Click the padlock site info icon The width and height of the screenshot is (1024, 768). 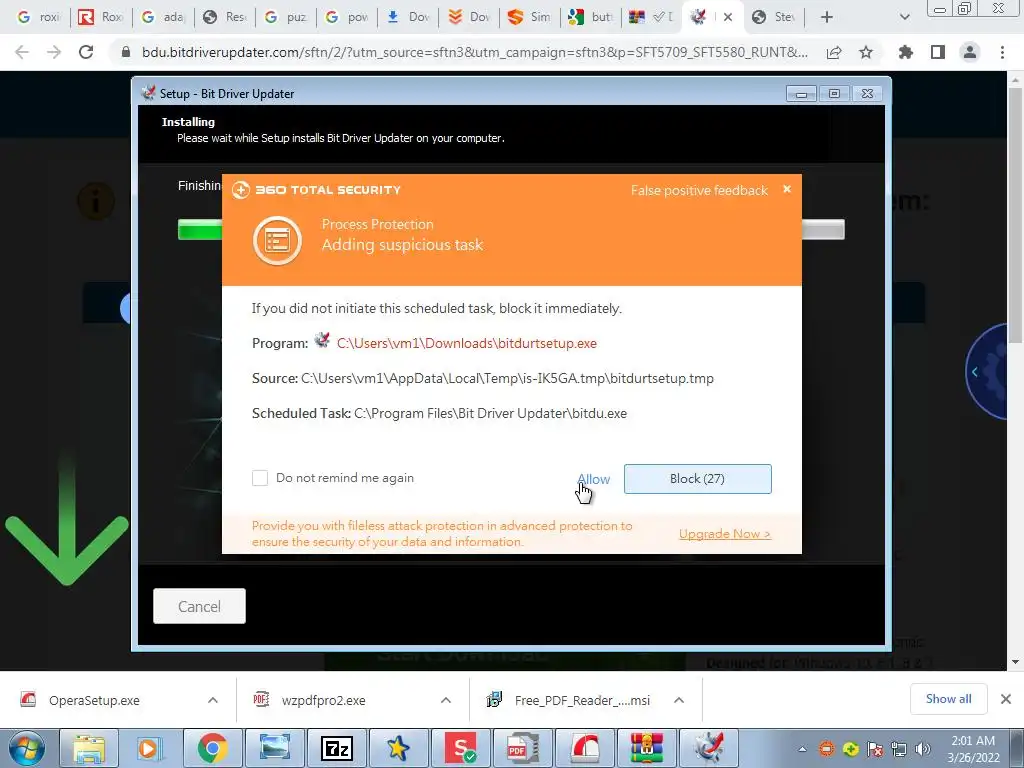pos(126,52)
